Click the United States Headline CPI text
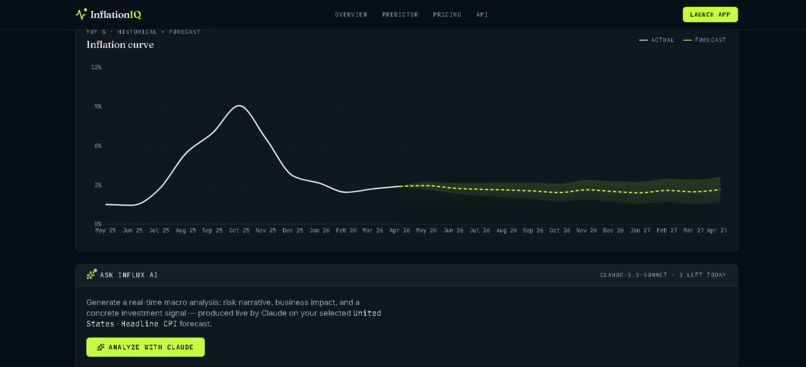The width and height of the screenshot is (806, 367). 234,318
